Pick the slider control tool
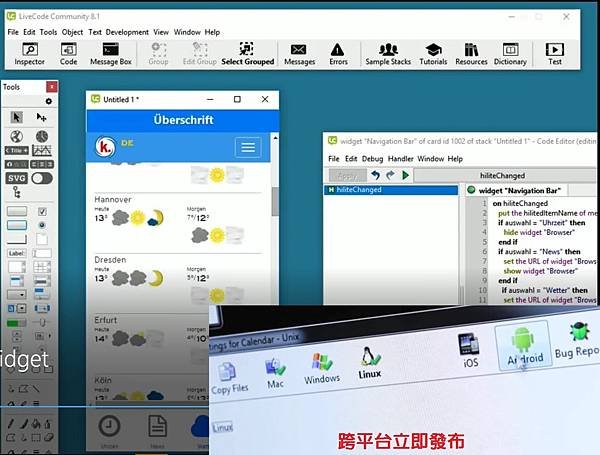Viewport: 600px width, 455px height. click(x=42, y=323)
